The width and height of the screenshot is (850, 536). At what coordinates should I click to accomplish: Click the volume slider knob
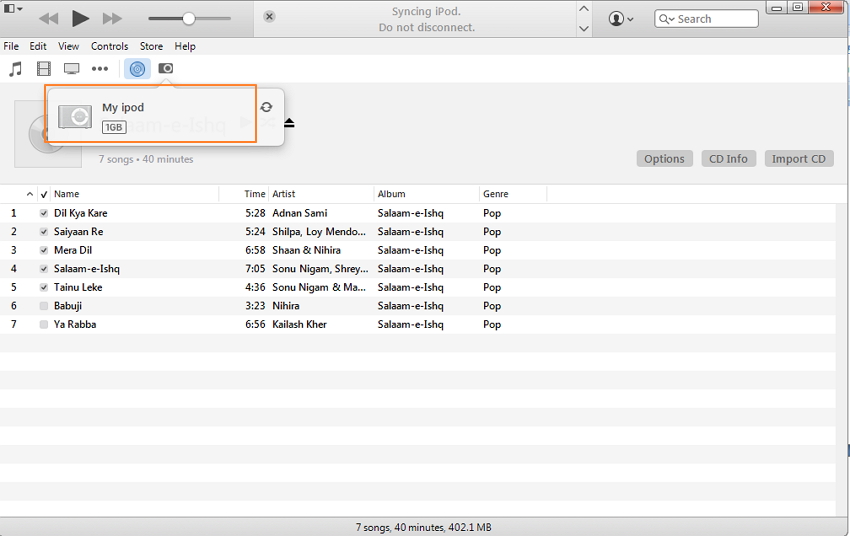click(x=188, y=19)
